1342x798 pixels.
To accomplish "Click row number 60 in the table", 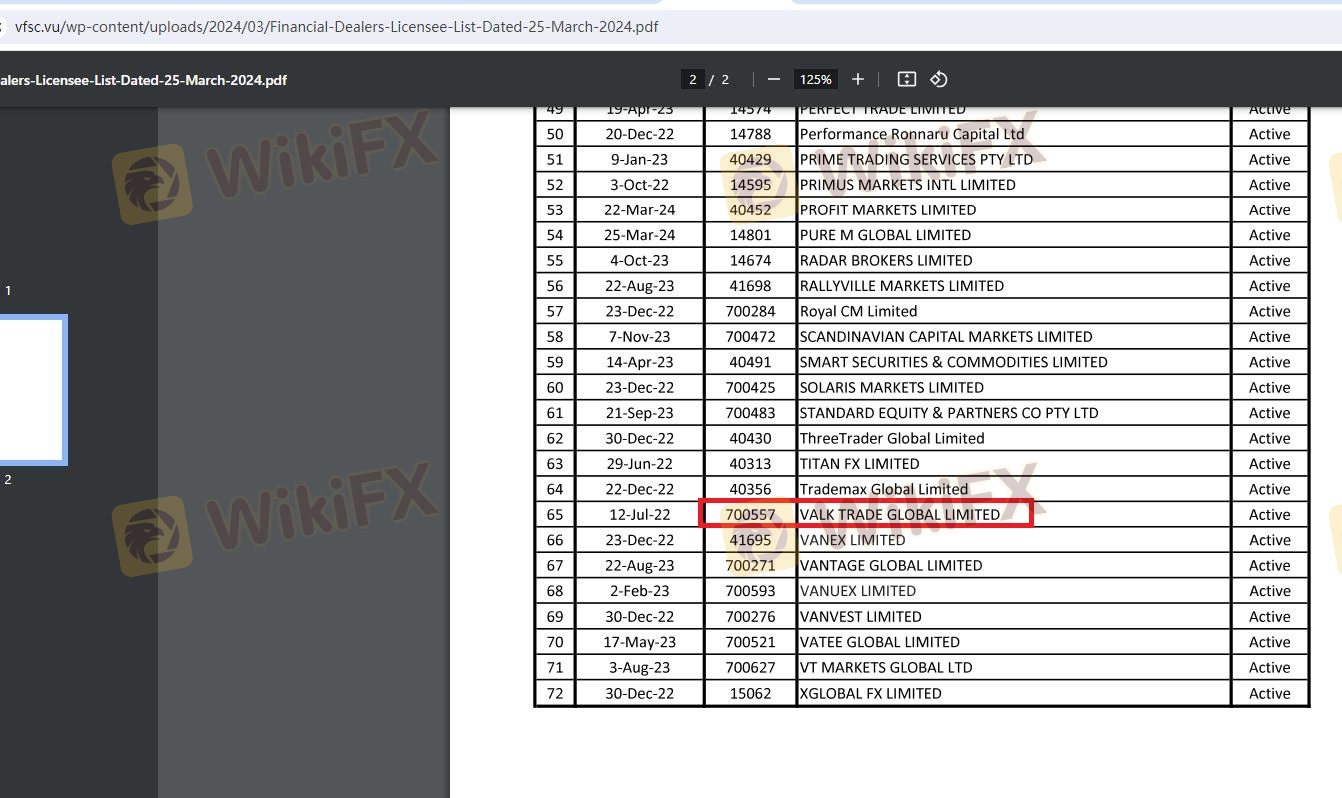I will 555,388.
